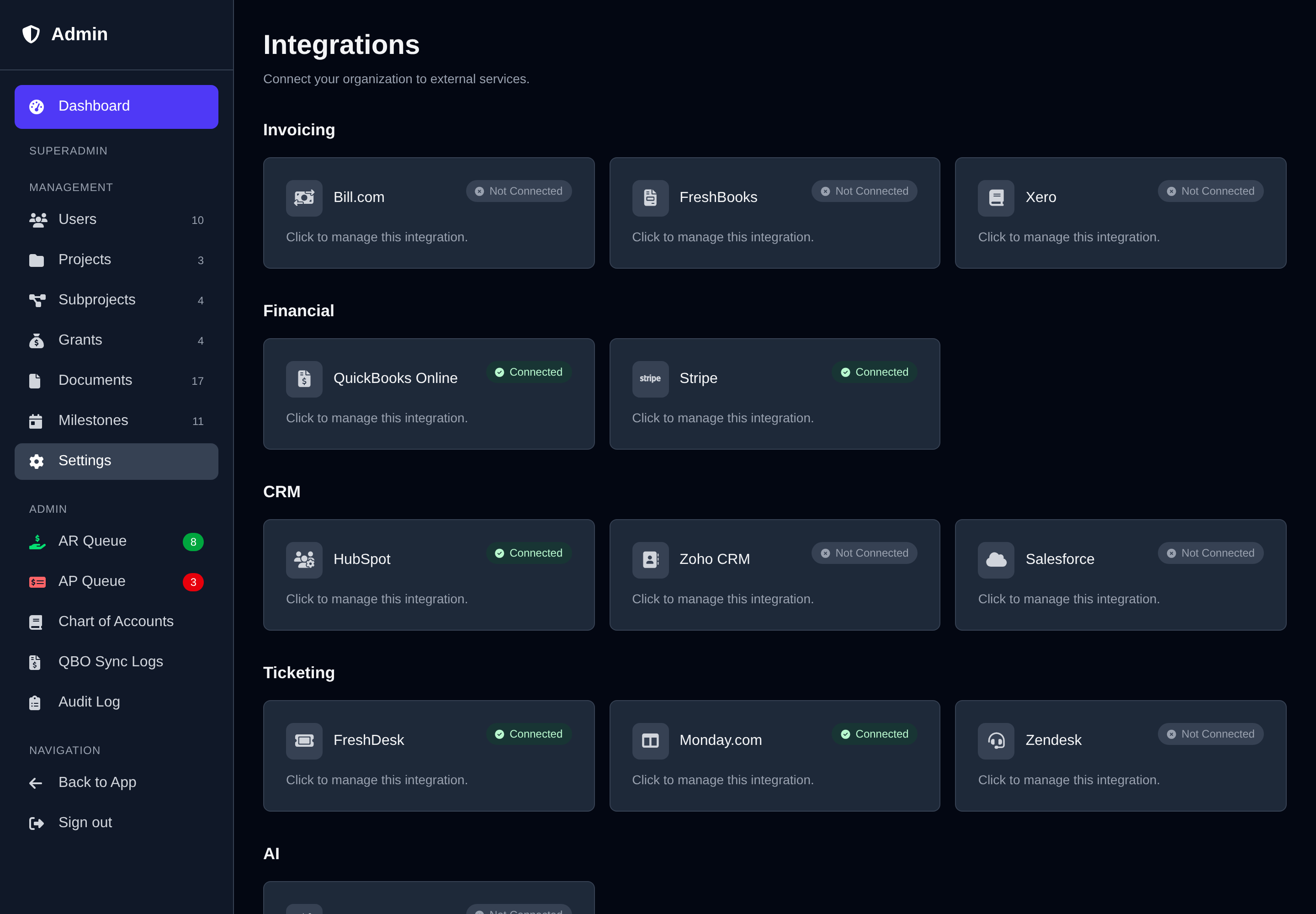Click the Subprojects diagram icon
Viewport: 1316px width, 914px height.
(37, 300)
